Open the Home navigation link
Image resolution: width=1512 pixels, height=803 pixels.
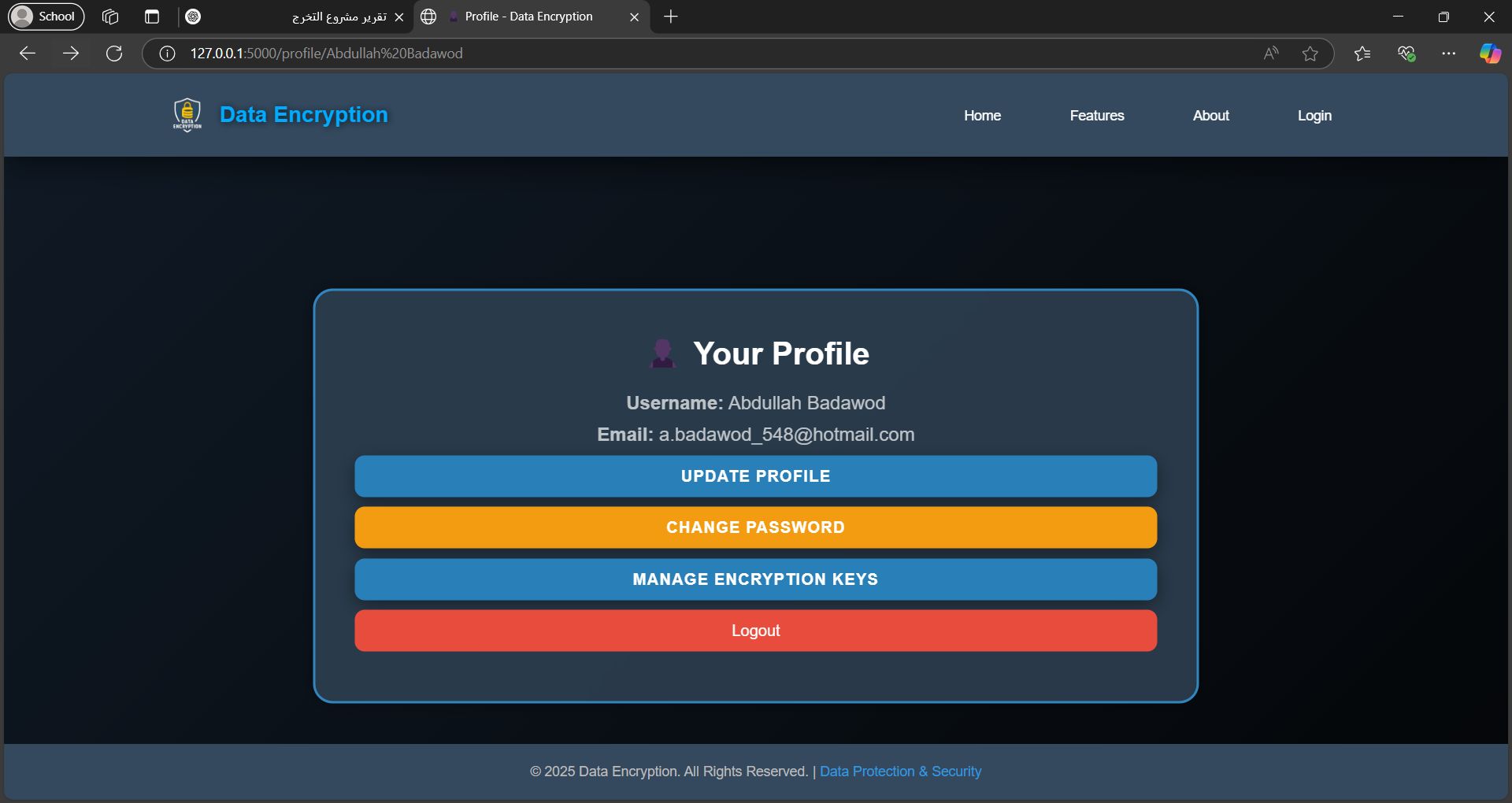point(982,116)
